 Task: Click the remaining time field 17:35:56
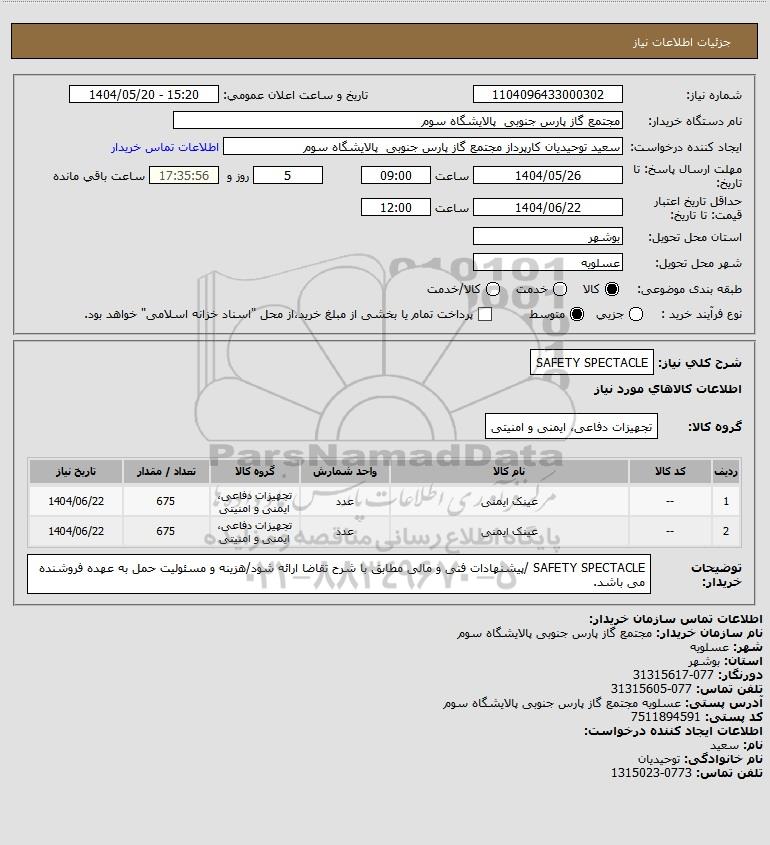pos(184,175)
